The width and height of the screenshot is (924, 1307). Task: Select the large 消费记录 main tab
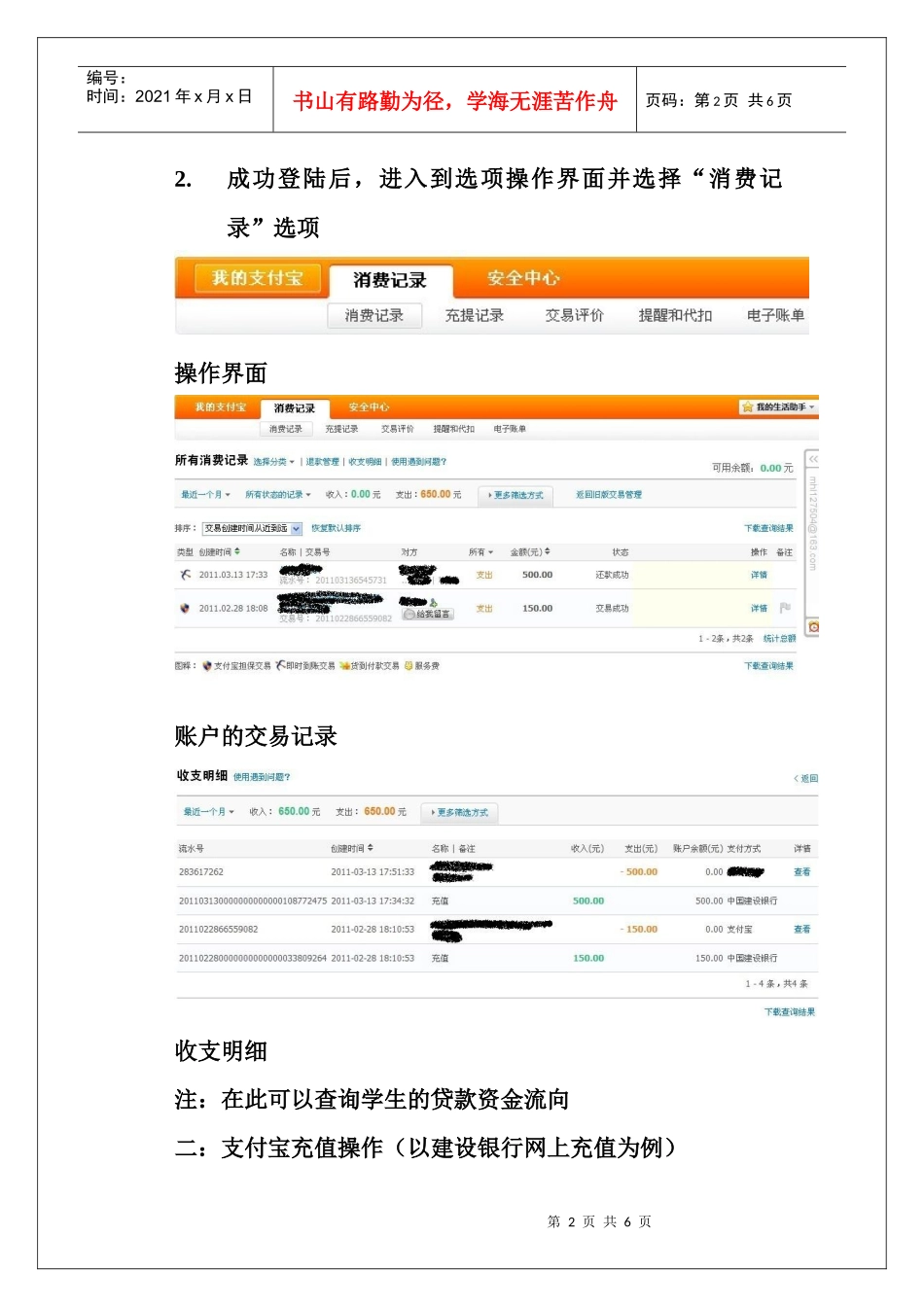(x=390, y=280)
